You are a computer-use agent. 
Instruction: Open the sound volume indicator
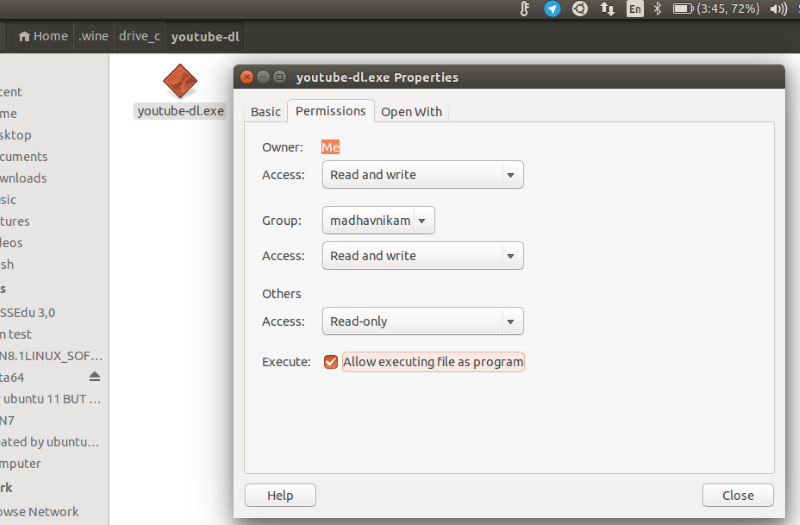(x=778, y=9)
